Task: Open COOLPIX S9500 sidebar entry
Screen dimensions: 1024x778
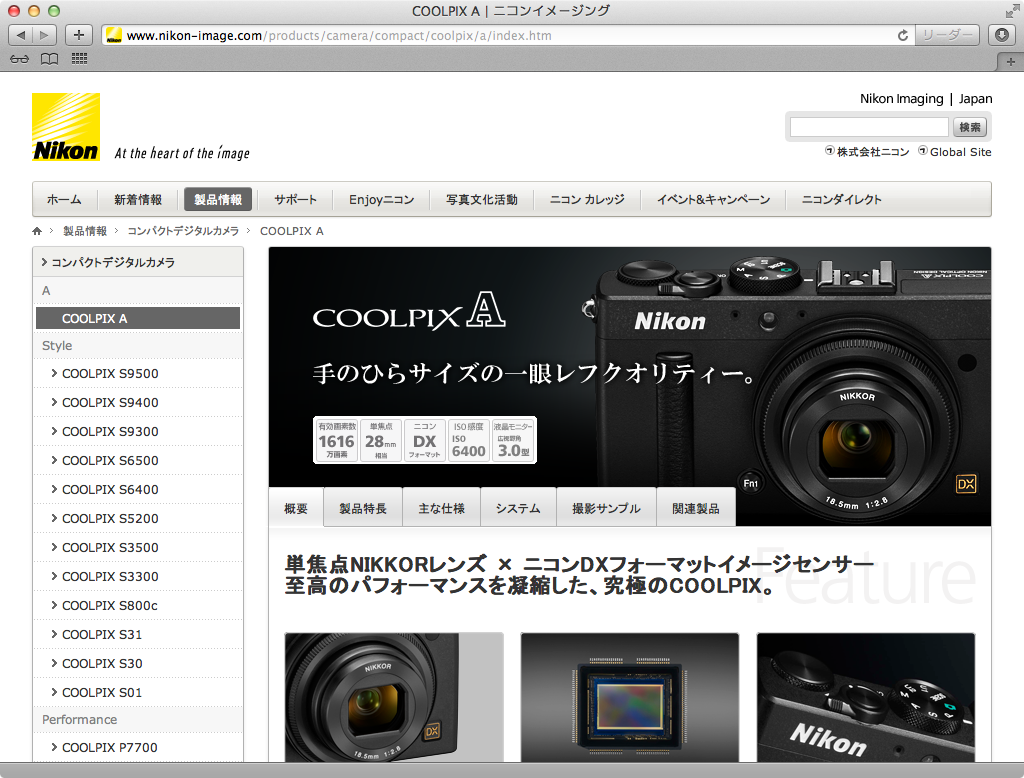Action: (138, 374)
